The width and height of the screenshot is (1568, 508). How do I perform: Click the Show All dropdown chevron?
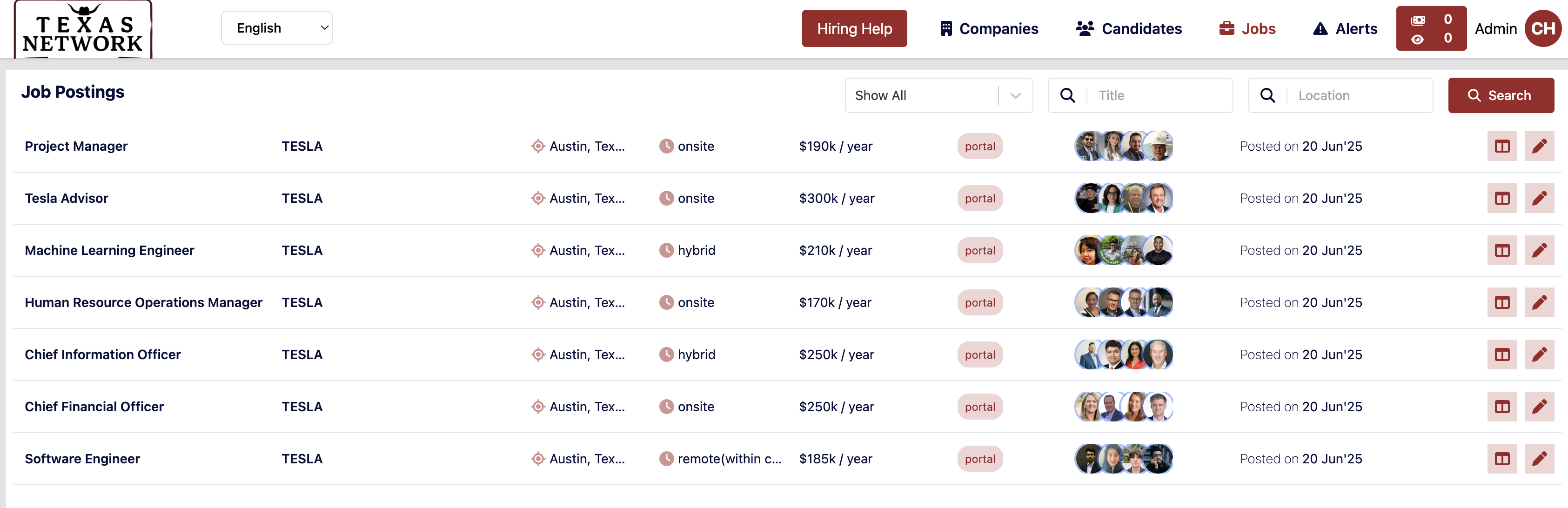tap(1015, 95)
